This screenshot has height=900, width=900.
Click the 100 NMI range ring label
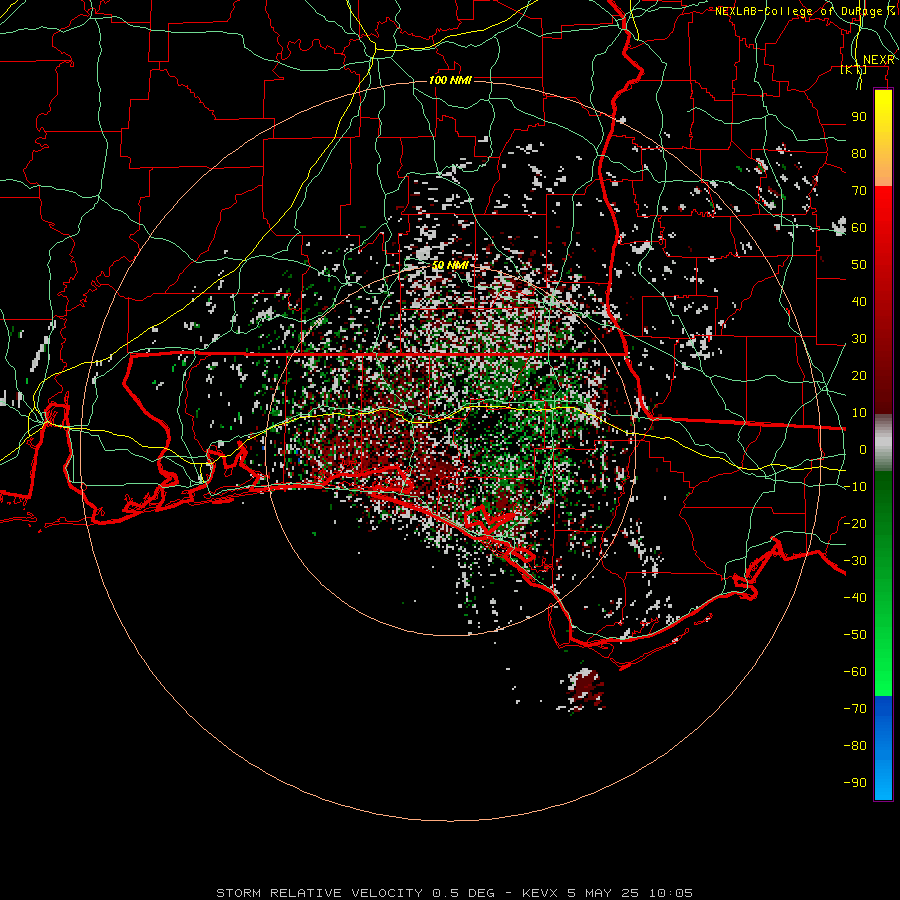[x=450, y=80]
